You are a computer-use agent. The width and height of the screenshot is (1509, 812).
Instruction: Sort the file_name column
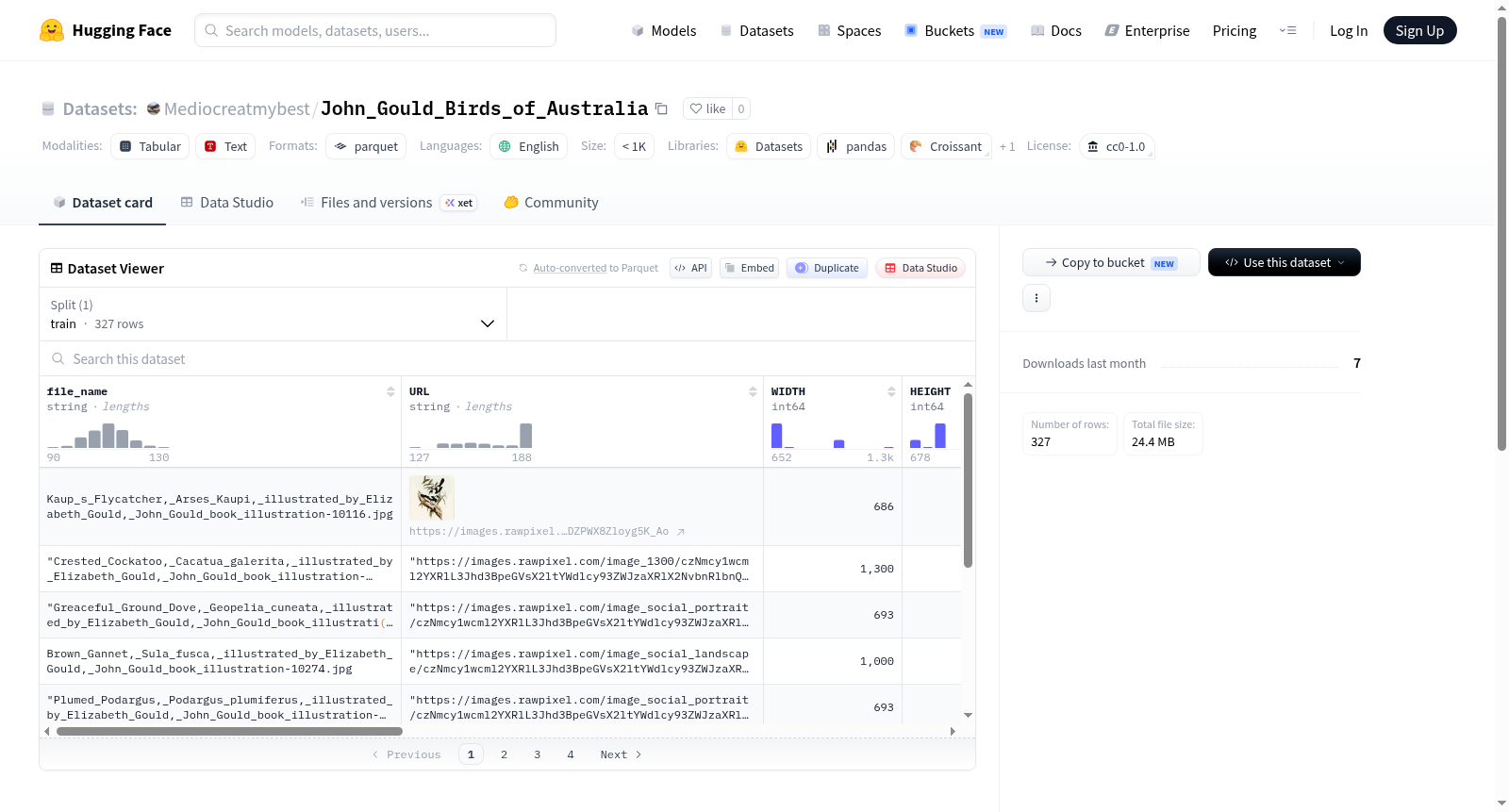[390, 391]
